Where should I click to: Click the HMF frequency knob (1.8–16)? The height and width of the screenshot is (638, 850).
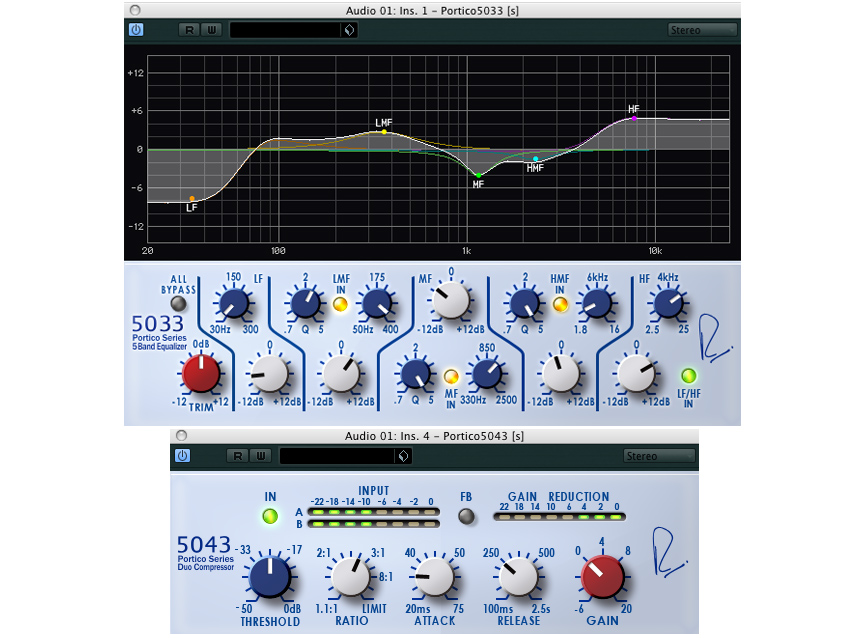point(597,304)
